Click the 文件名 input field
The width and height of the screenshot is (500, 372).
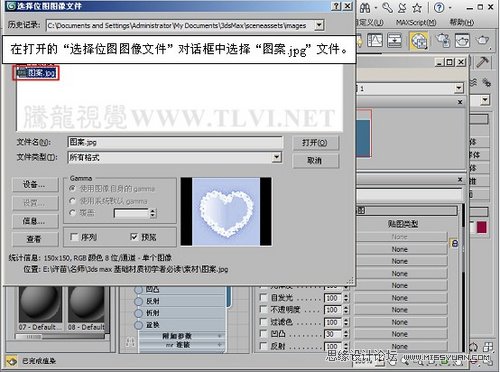coord(175,142)
